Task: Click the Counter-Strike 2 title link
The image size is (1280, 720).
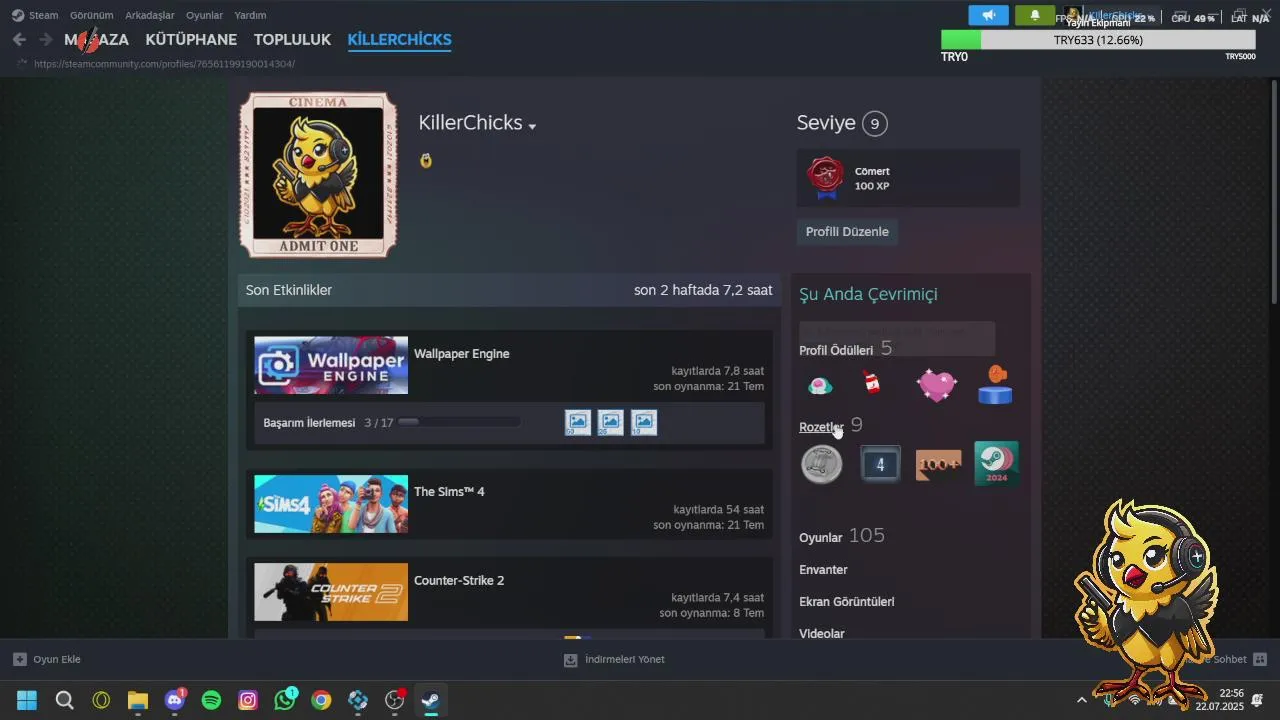Action: (459, 580)
